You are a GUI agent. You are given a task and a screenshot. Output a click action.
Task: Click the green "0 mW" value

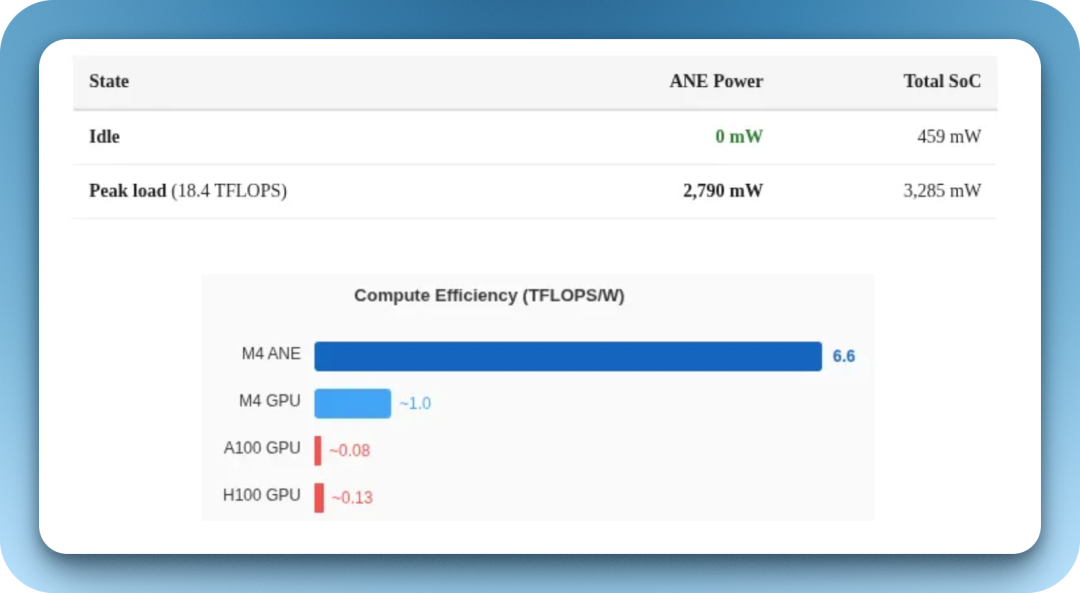[738, 136]
